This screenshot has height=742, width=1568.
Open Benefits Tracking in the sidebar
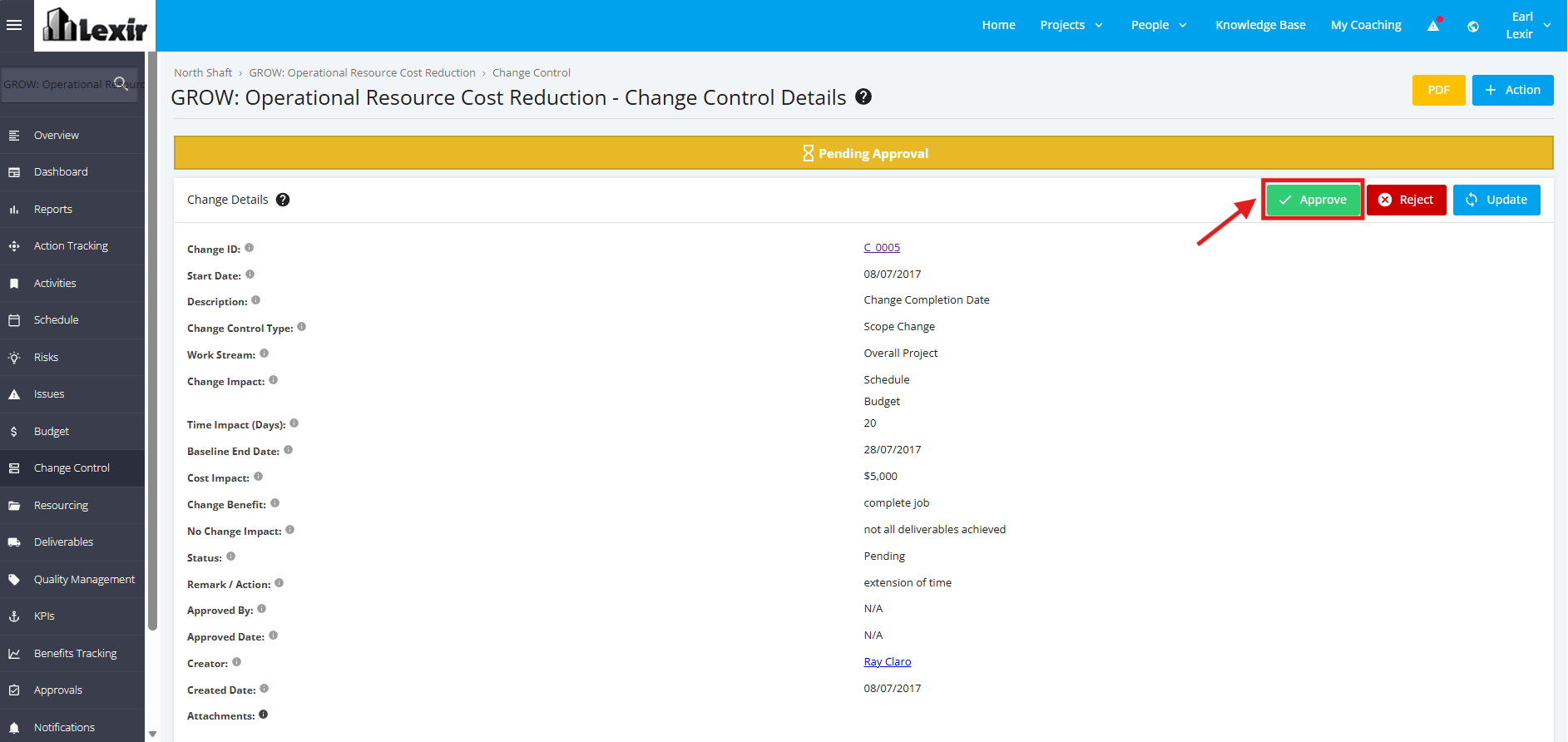point(72,653)
